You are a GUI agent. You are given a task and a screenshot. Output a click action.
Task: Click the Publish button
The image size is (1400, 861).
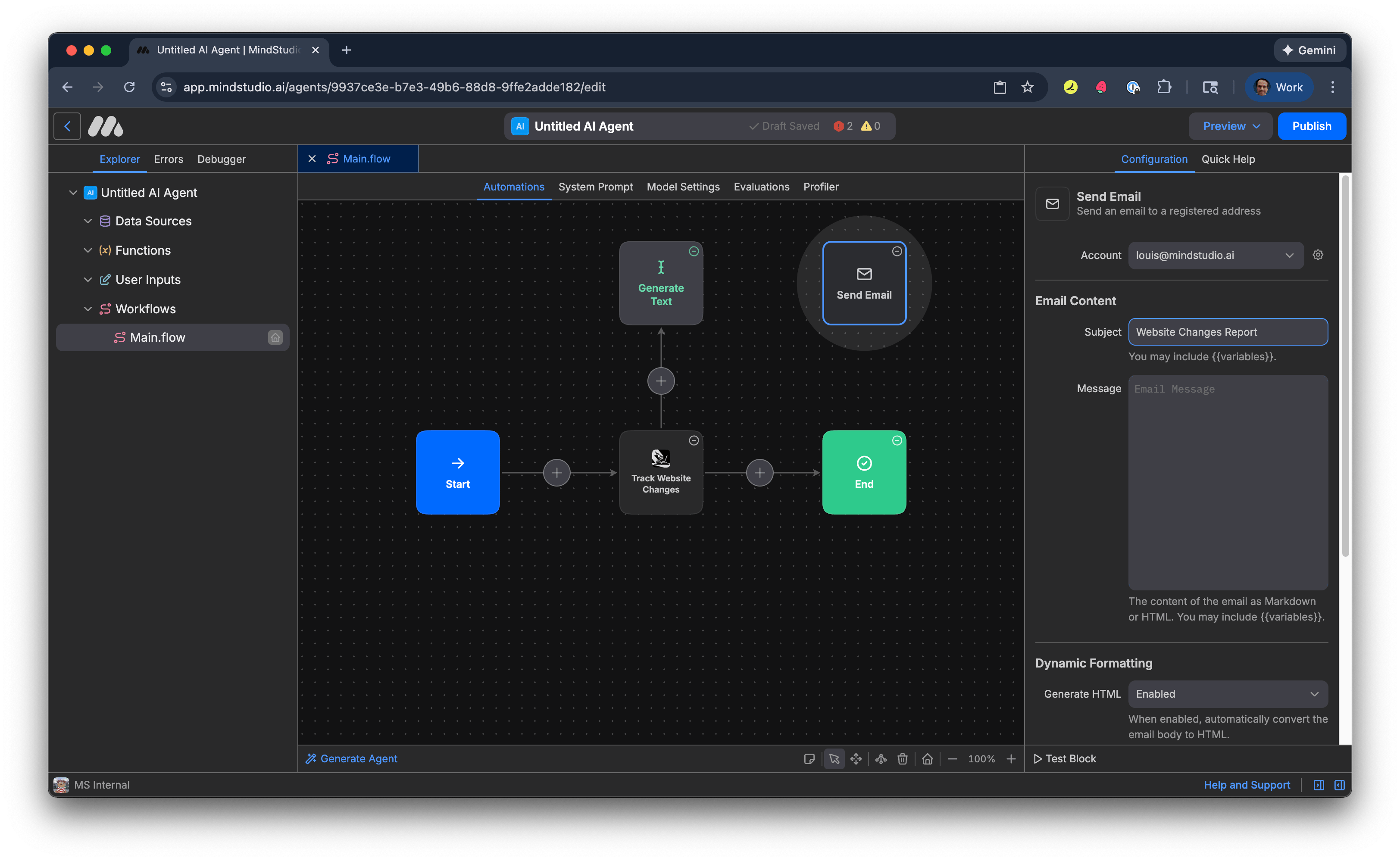(x=1311, y=126)
